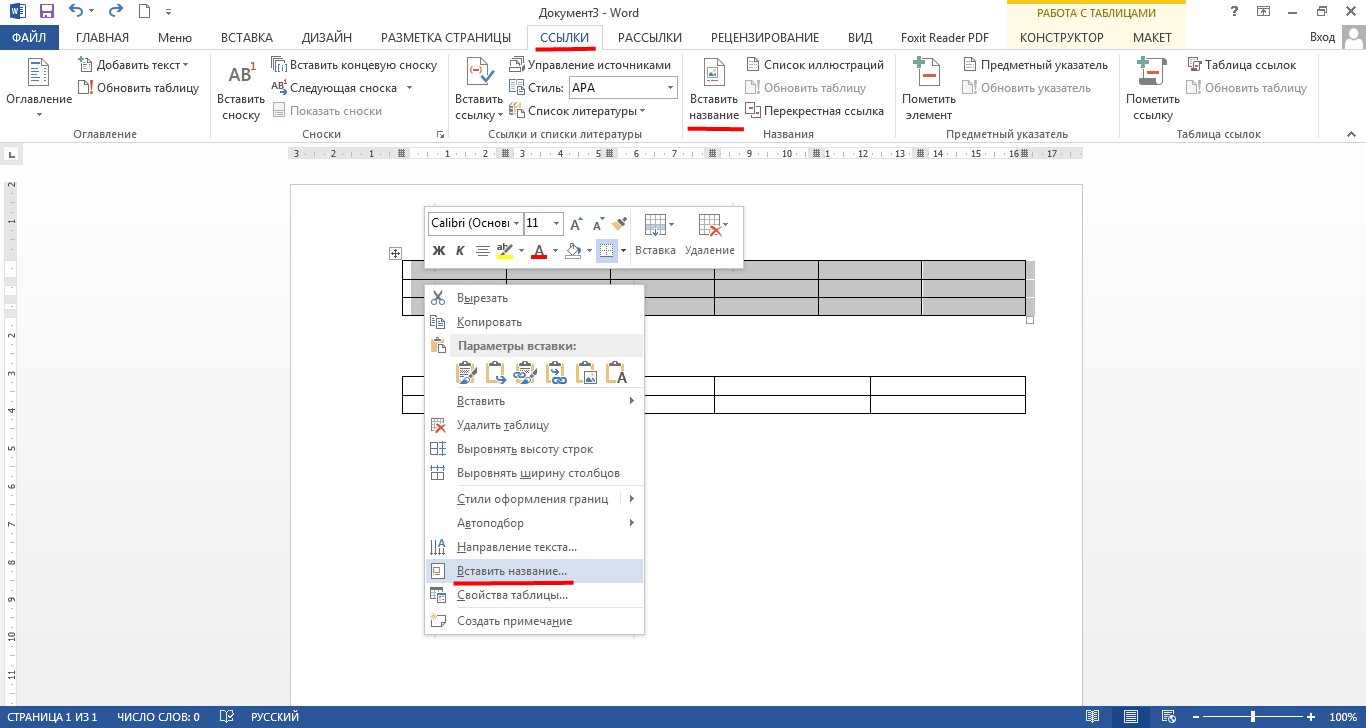Choose Вставить название in context menu
The image size is (1366, 728).
coord(534,571)
